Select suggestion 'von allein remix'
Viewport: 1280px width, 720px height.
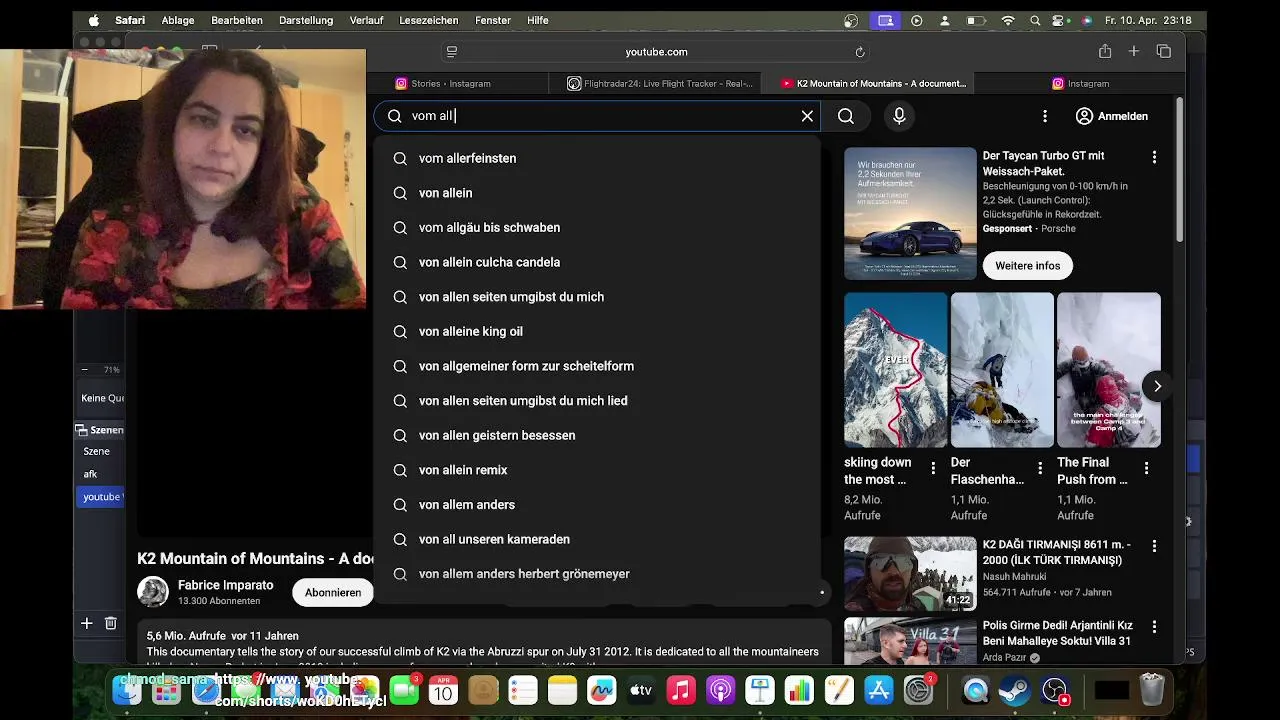(596, 470)
